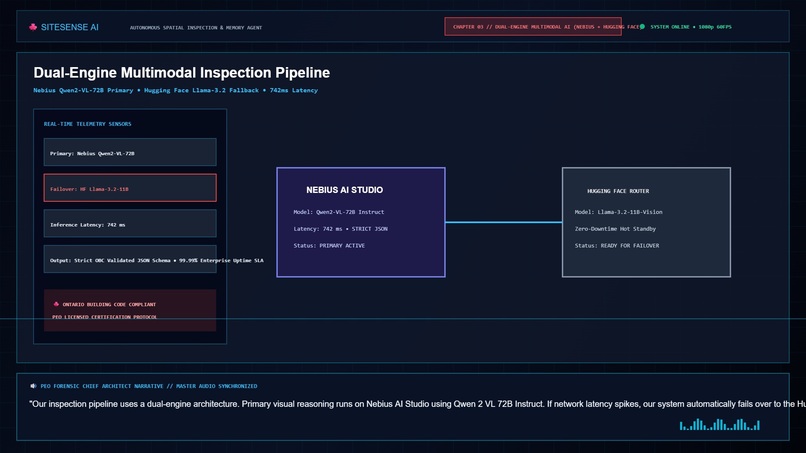Screen dimensions: 806x453
Task: Click the 'NEBIUS AI STUDIO' node title
Action: click(x=344, y=190)
